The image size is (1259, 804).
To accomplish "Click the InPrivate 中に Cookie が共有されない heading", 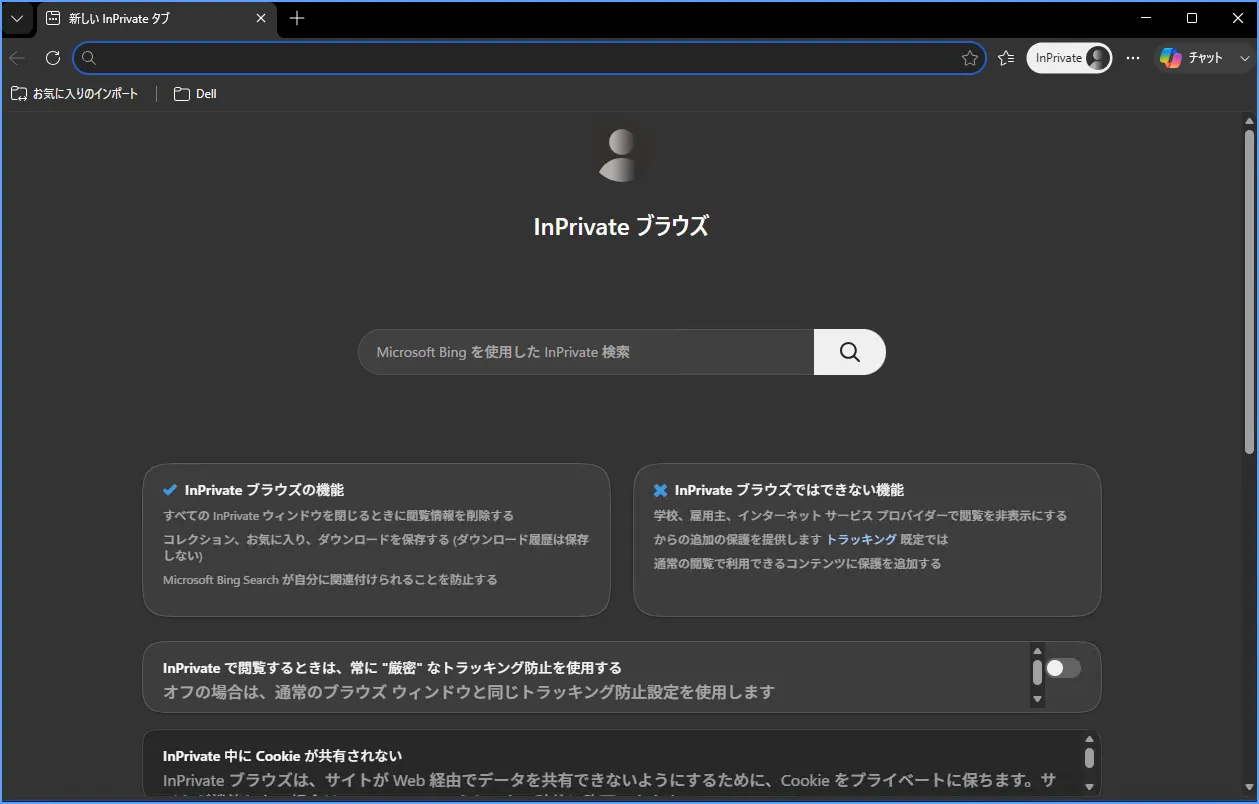I will click(x=283, y=756).
